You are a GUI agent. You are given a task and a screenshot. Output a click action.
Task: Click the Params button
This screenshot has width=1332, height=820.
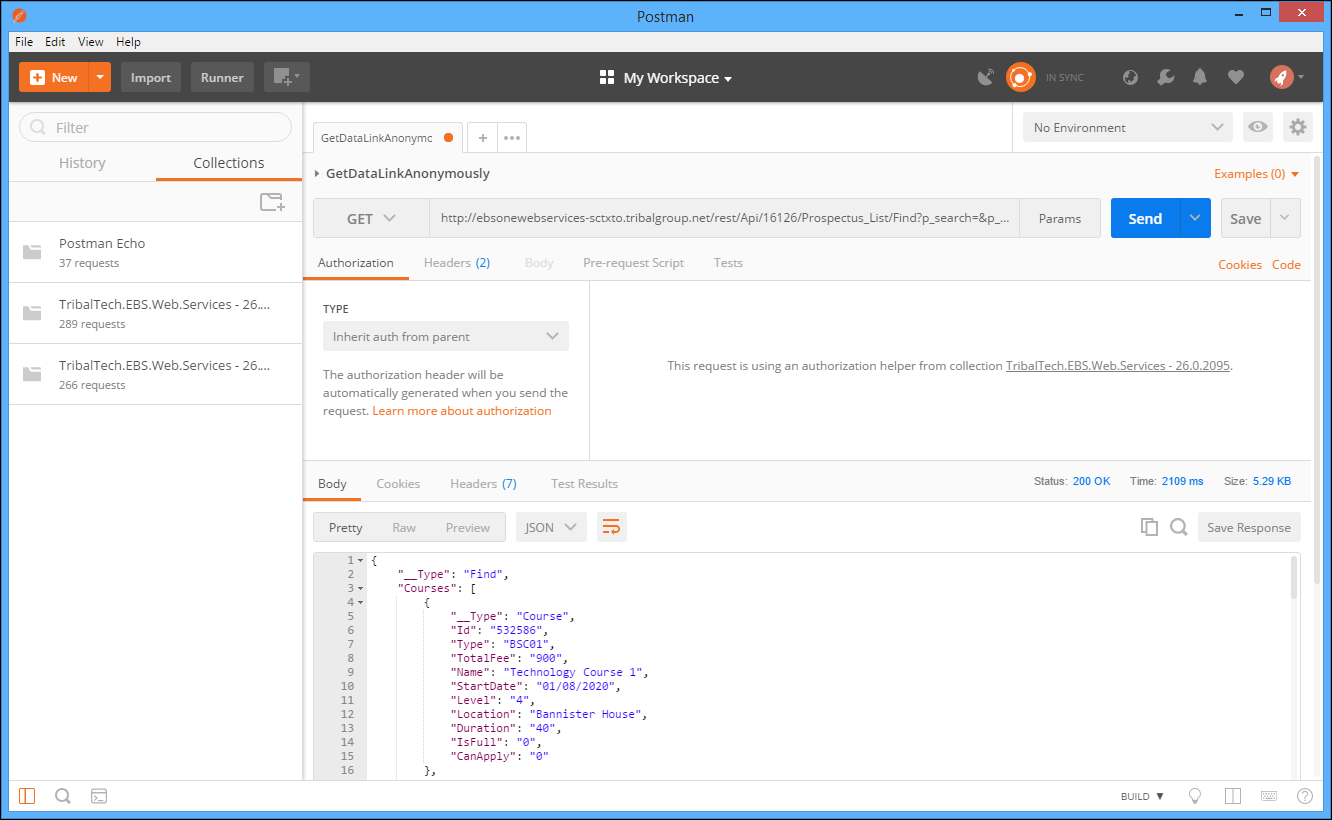pos(1060,218)
